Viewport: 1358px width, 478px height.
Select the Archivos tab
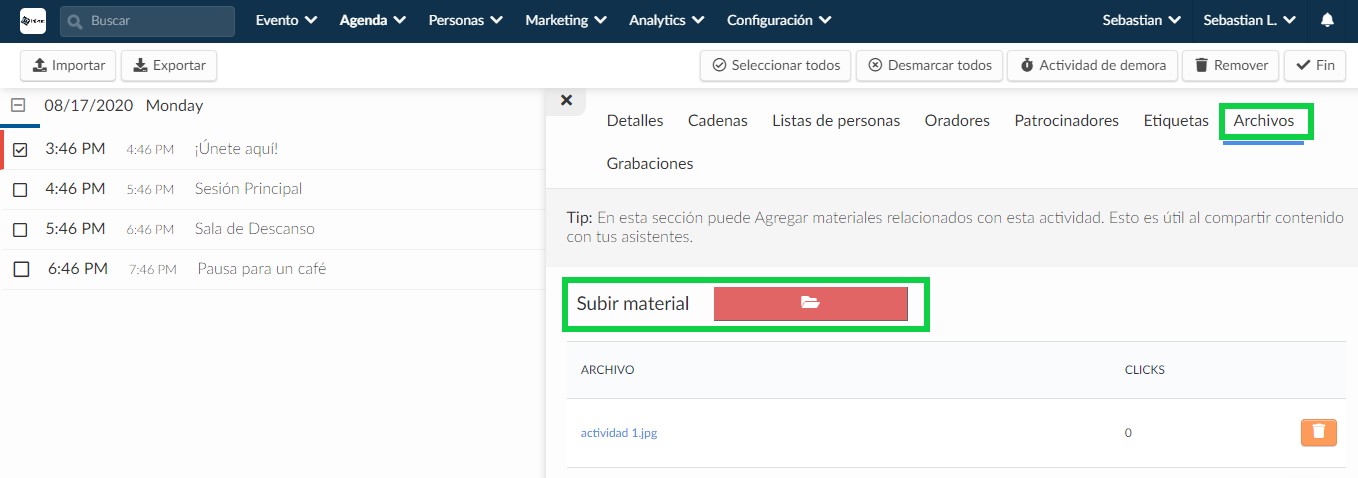tap(1264, 120)
